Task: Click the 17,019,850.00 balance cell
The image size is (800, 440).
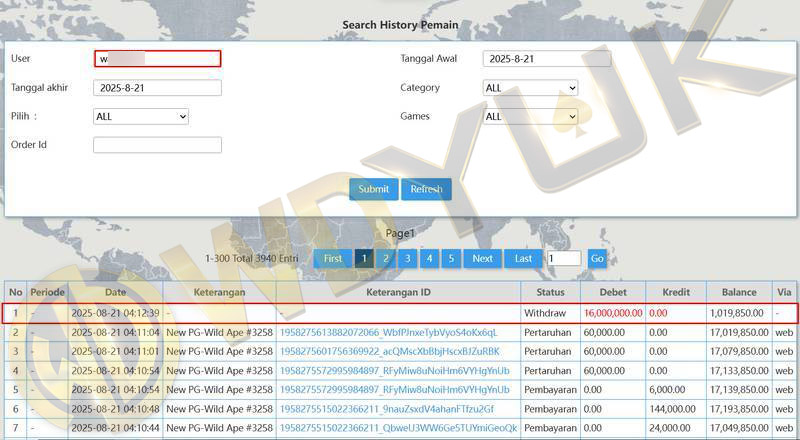Action: point(739,333)
